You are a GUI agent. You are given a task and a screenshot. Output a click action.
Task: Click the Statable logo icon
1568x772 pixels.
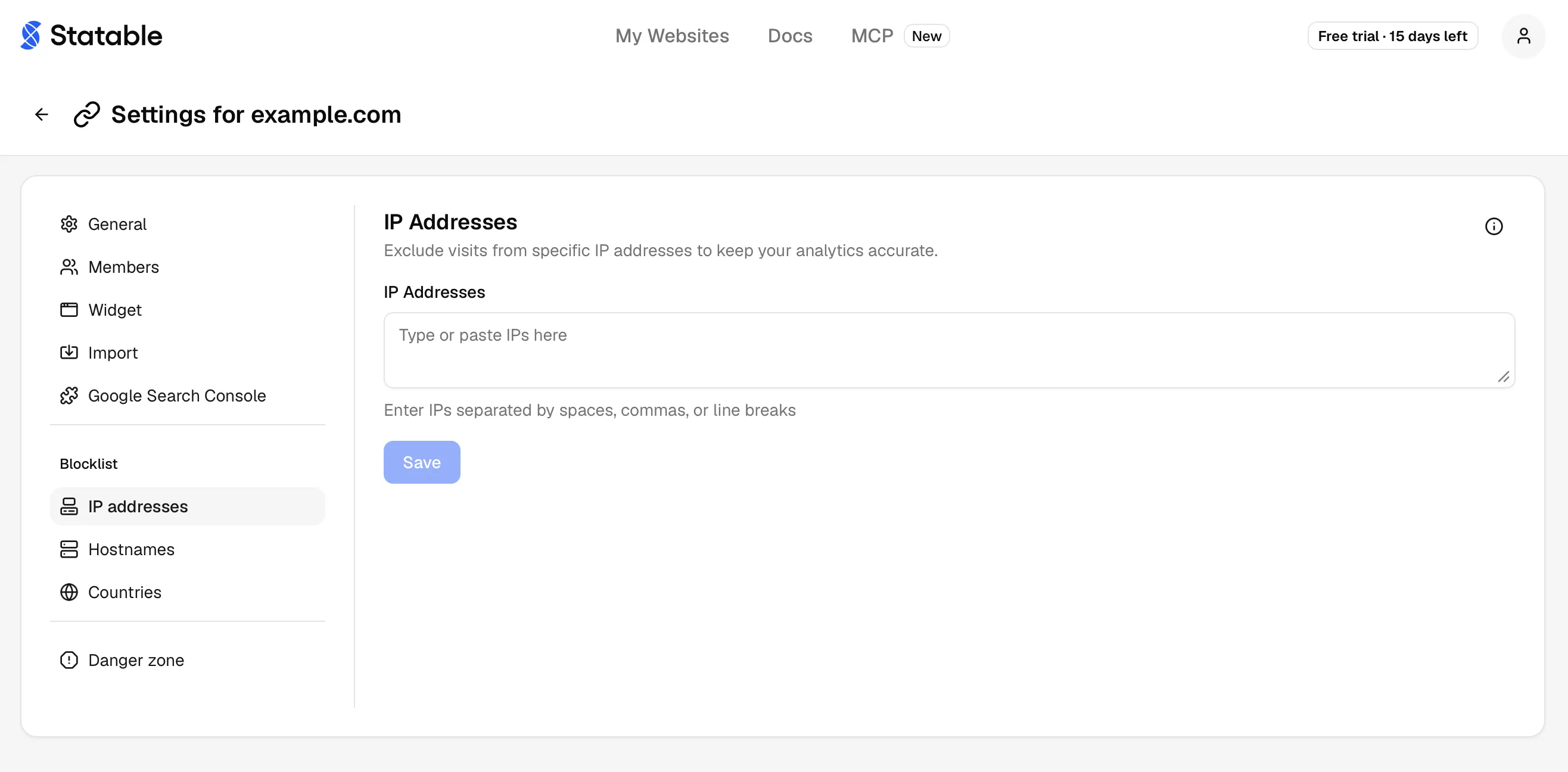(30, 35)
